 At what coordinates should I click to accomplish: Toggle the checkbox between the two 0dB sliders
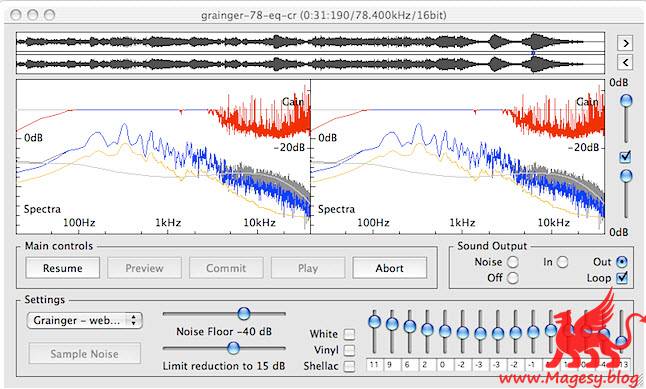pos(625,157)
